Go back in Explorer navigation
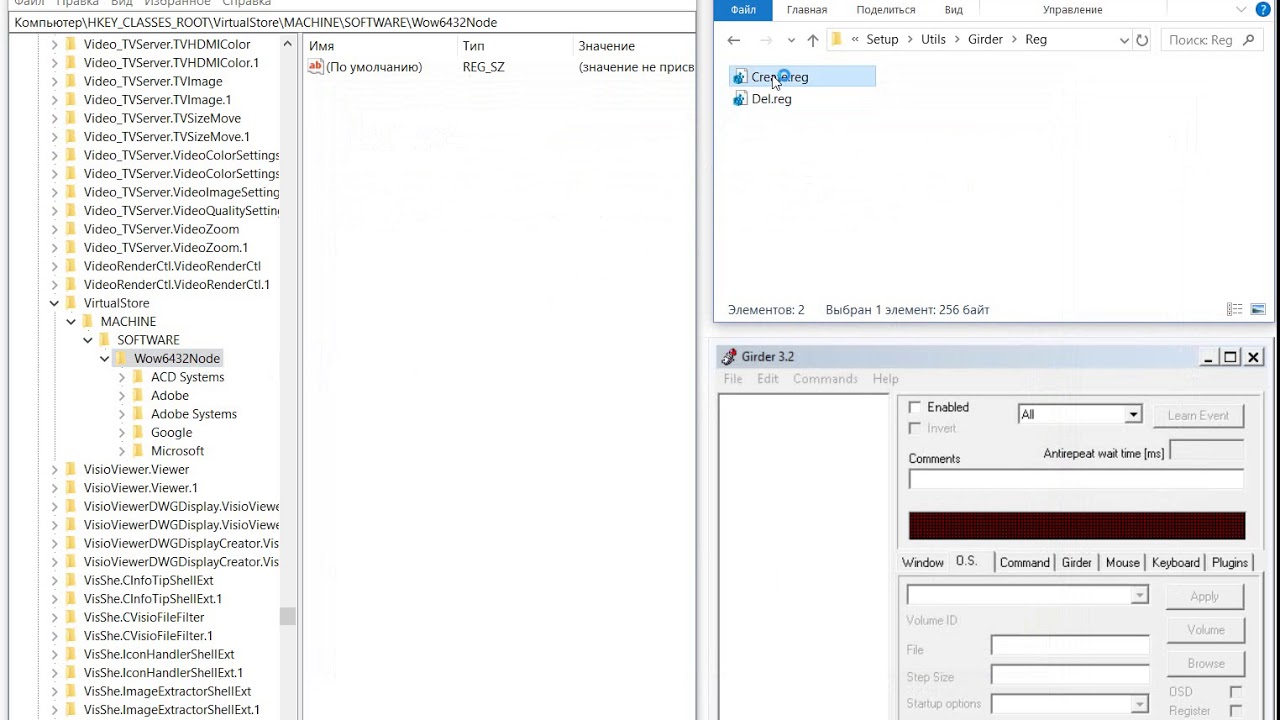 [734, 40]
